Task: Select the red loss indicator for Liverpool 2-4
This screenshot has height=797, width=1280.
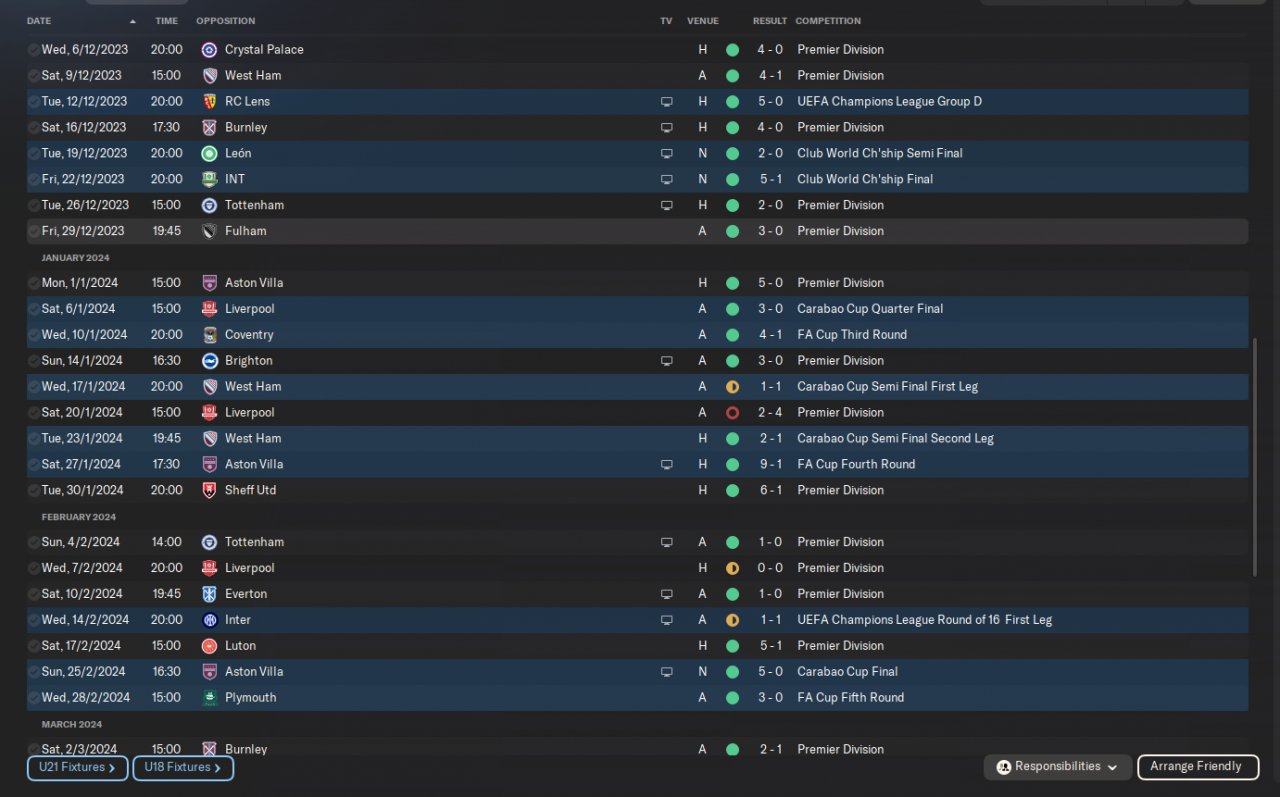Action: [x=732, y=413]
